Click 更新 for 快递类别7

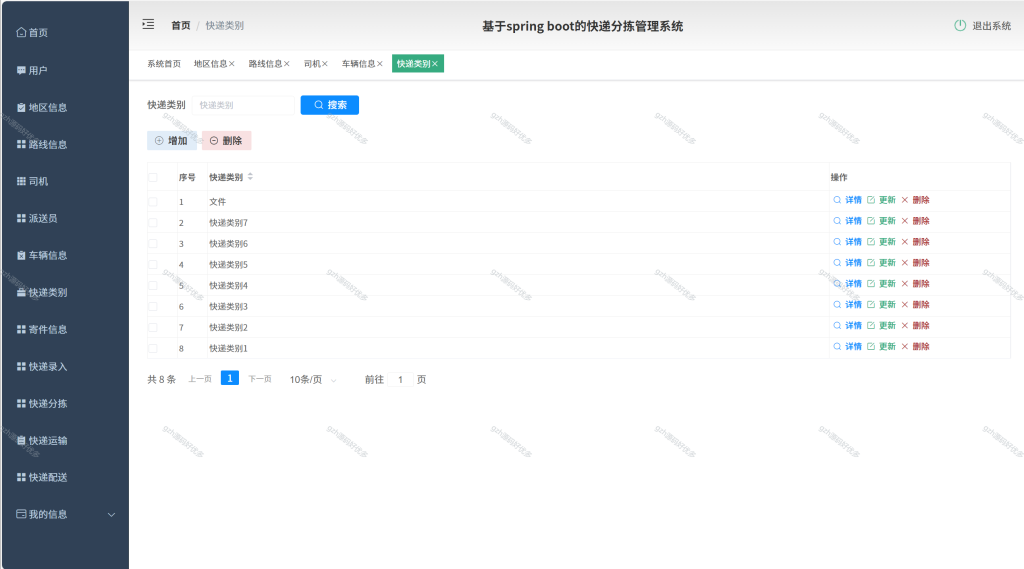[882, 221]
